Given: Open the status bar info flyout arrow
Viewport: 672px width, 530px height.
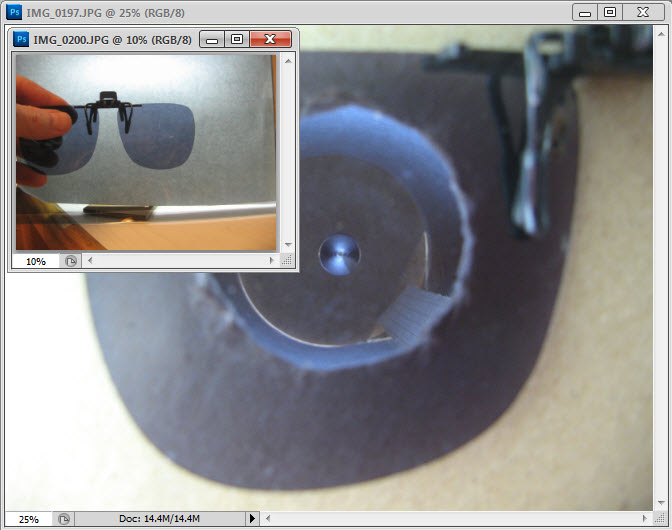Looking at the screenshot, I should [x=252, y=518].
